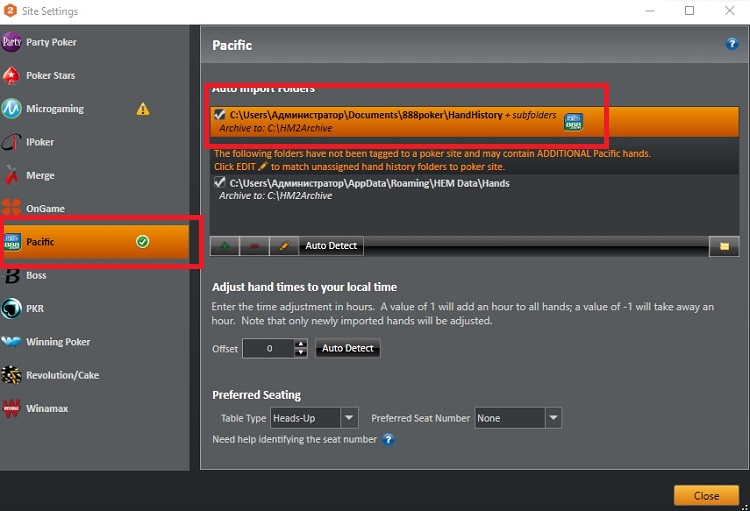Remove the folder with the red minus button

[x=254, y=246]
